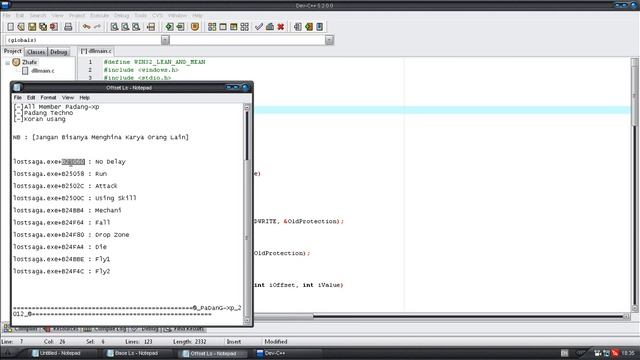640x360 pixels.
Task: Click the third magnifier search icon
Action: point(136,27)
